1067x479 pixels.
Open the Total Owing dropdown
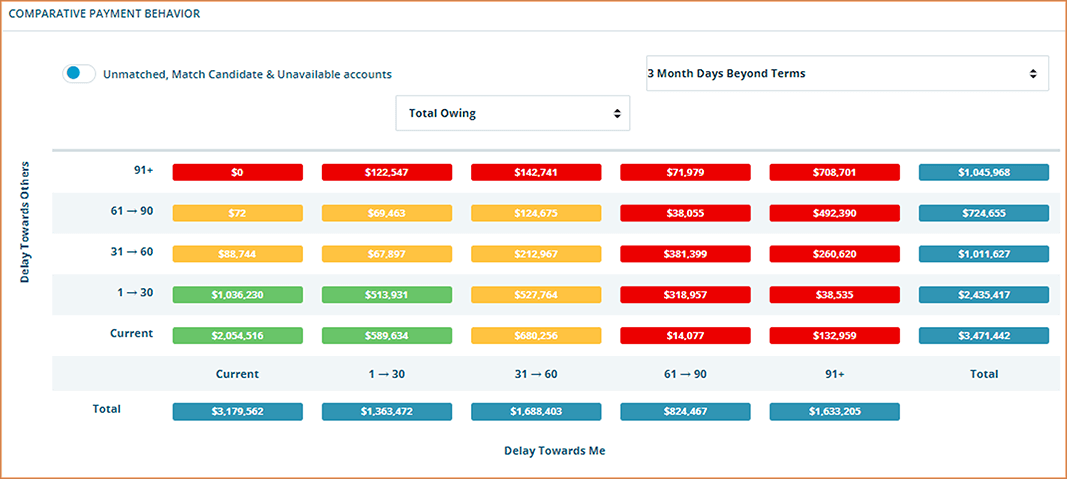click(x=512, y=114)
